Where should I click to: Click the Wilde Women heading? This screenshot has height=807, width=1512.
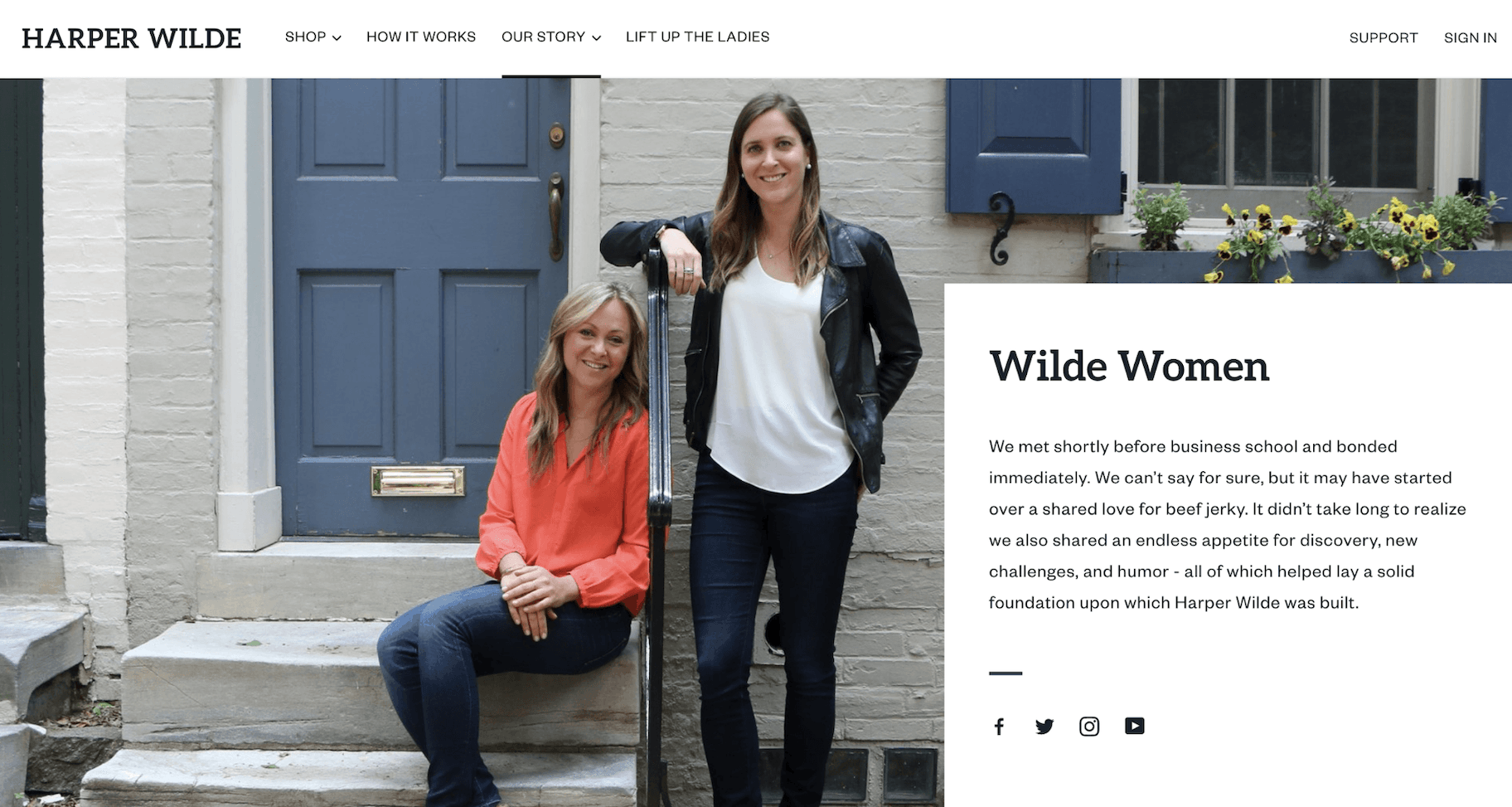point(1129,366)
